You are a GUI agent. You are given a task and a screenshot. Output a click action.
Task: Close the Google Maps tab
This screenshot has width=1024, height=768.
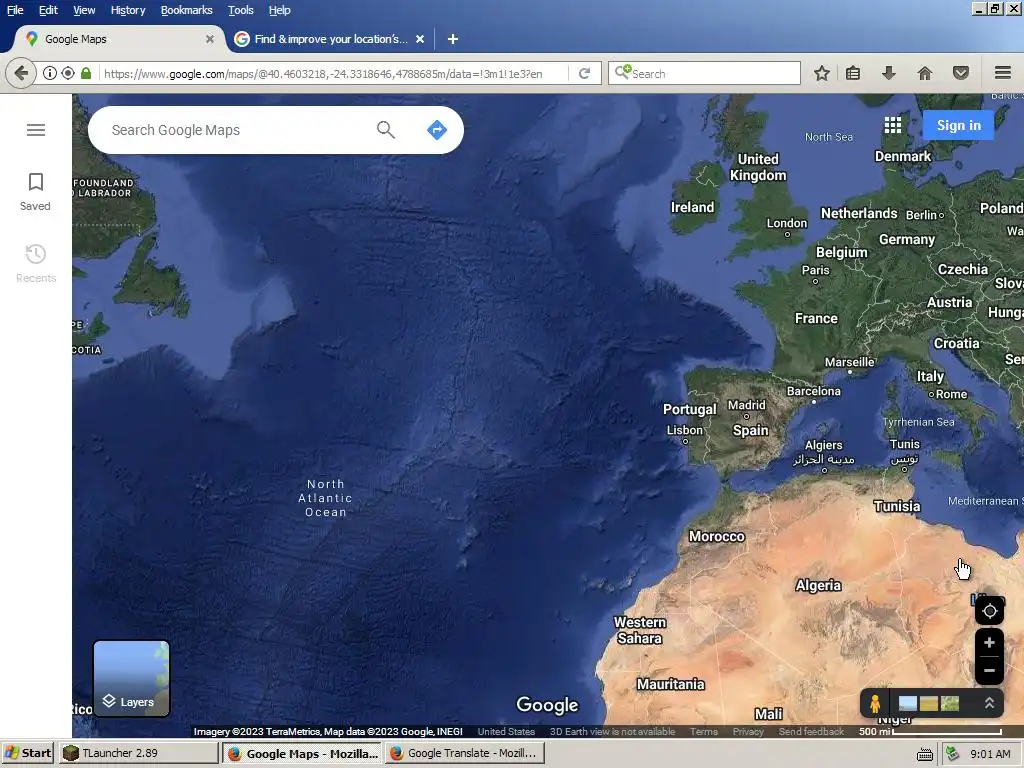[210, 39]
